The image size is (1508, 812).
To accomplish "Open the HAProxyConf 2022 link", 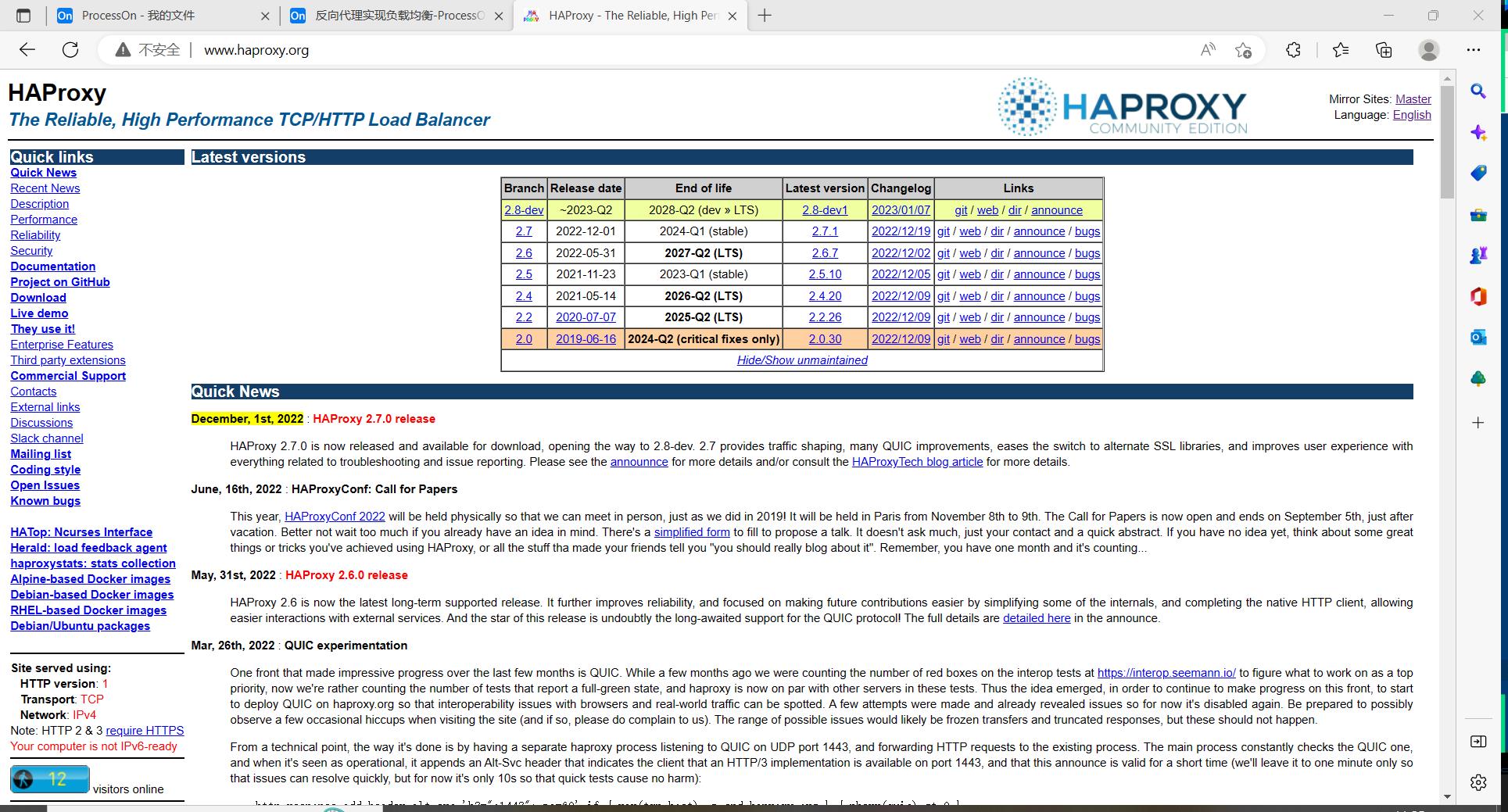I will [x=335, y=517].
